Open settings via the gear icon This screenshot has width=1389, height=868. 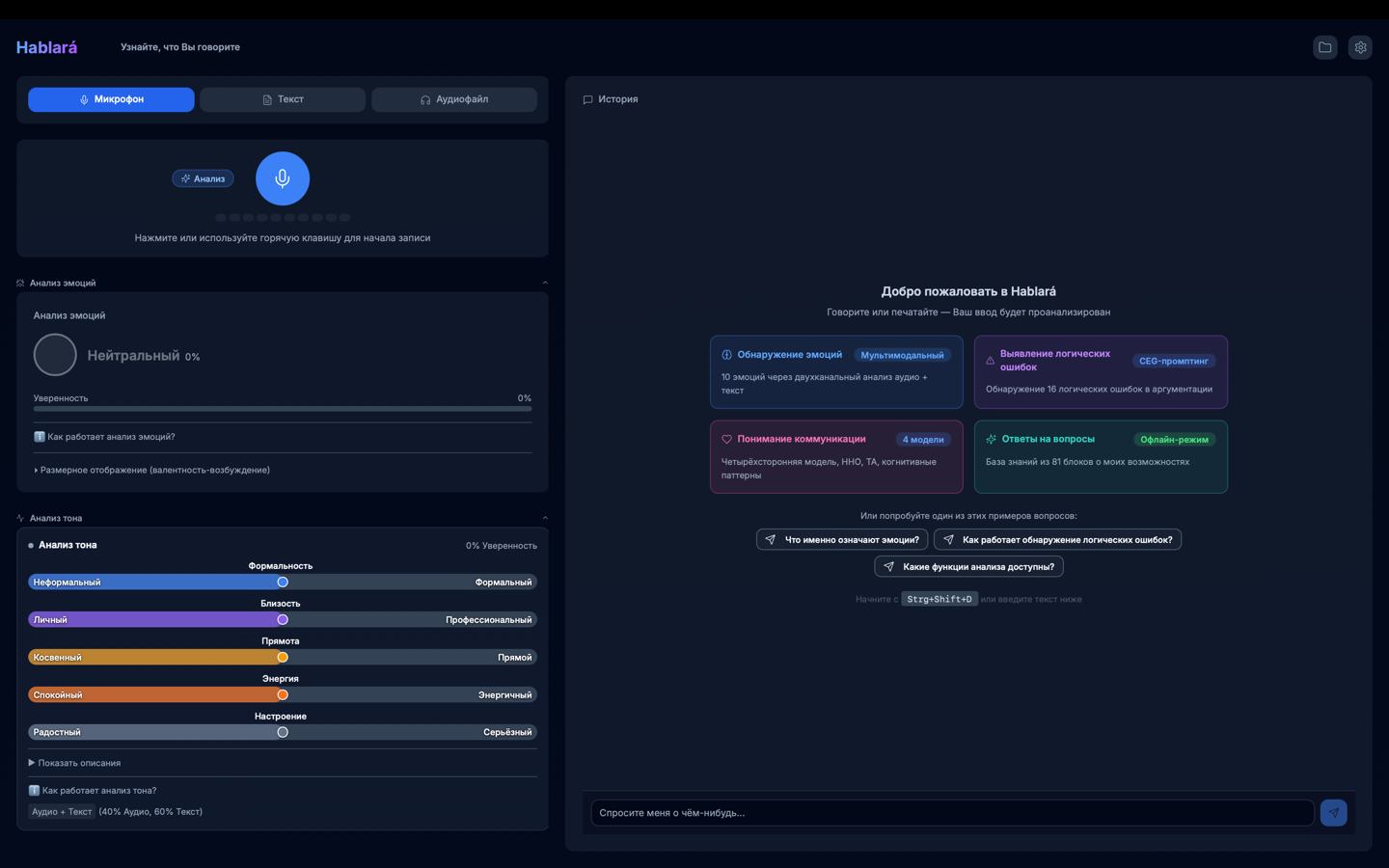1360,47
